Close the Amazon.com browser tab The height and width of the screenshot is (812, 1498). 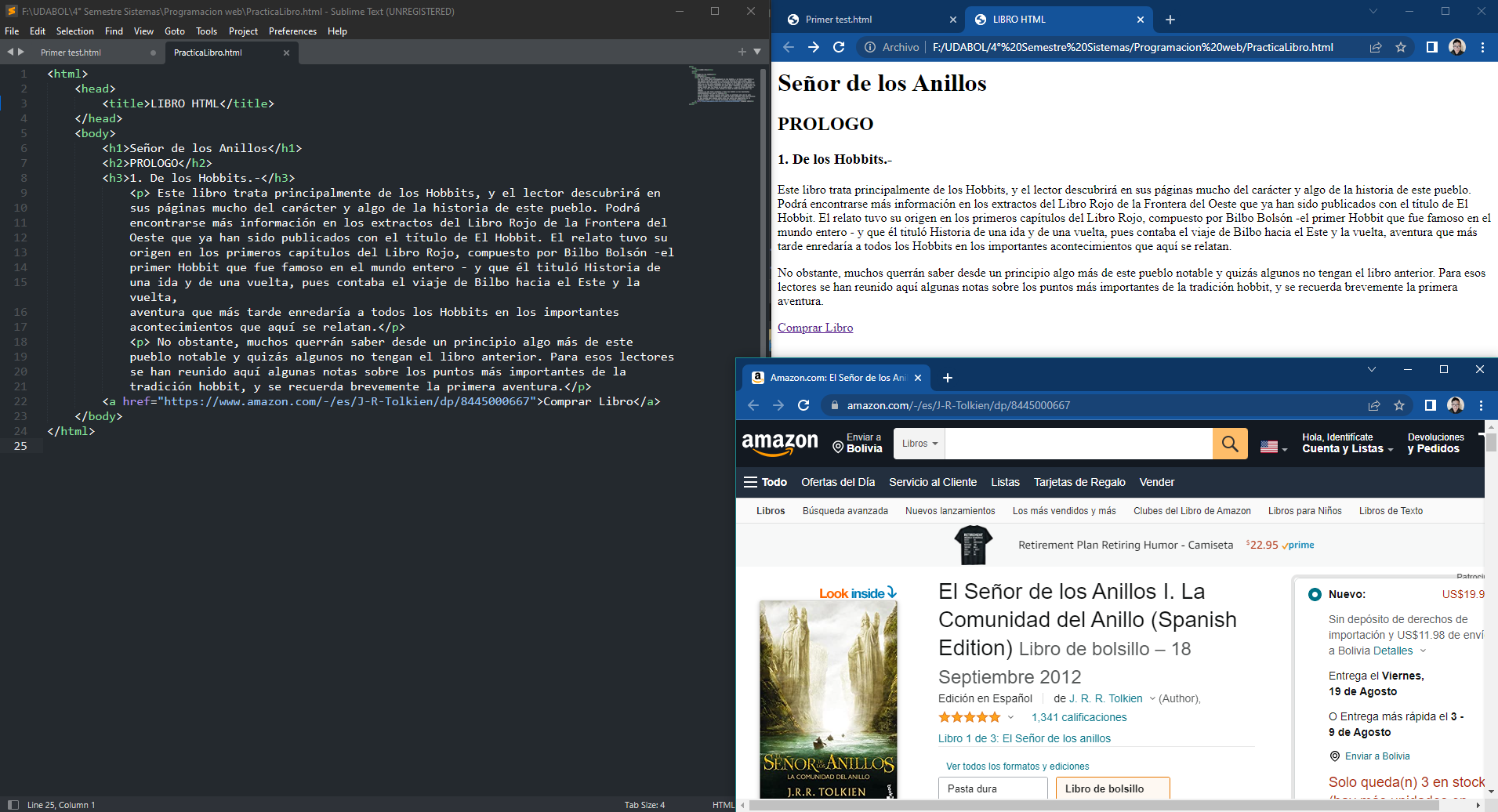pyautogui.click(x=918, y=378)
